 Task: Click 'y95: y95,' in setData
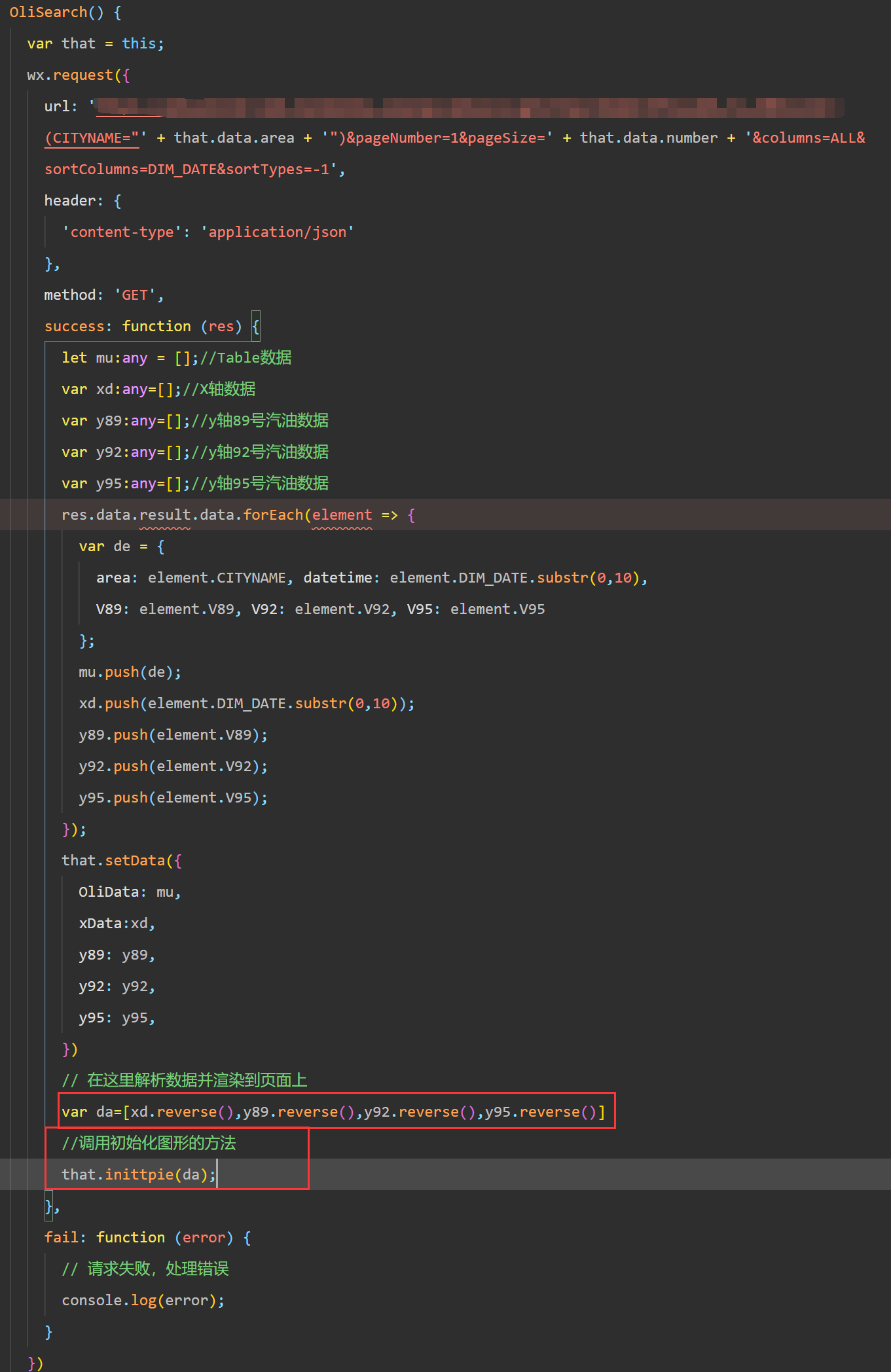click(x=117, y=1018)
